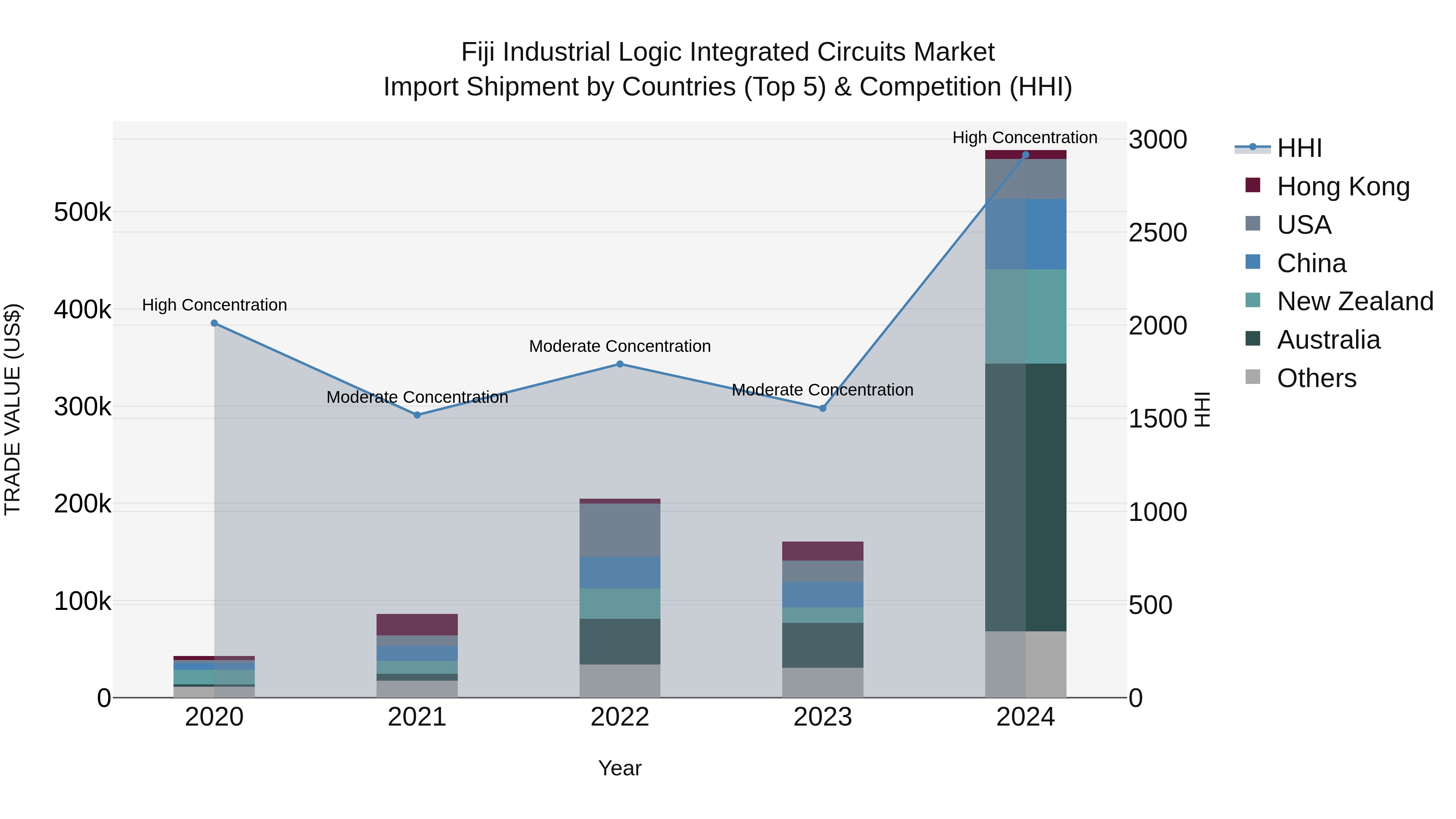This screenshot has width=1456, height=819.
Task: Click the China segment in 2024 bar
Action: pyautogui.click(x=1026, y=234)
